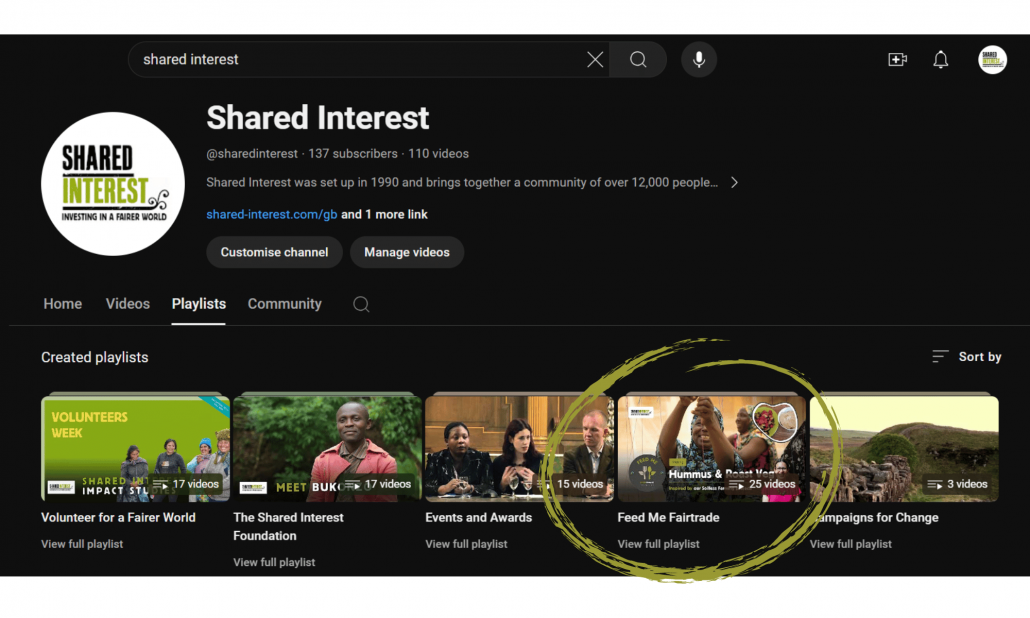The height and width of the screenshot is (618, 1030).
Task: Click the channel search magnifier icon
Action: click(361, 304)
